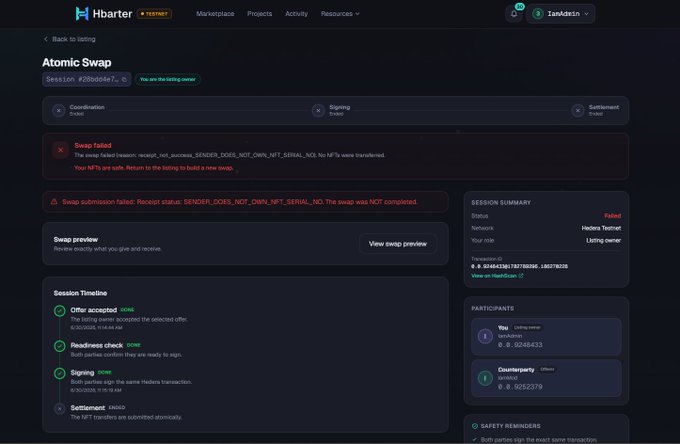Click the Swap preview title
This screenshot has width=680, height=444.
(75, 239)
